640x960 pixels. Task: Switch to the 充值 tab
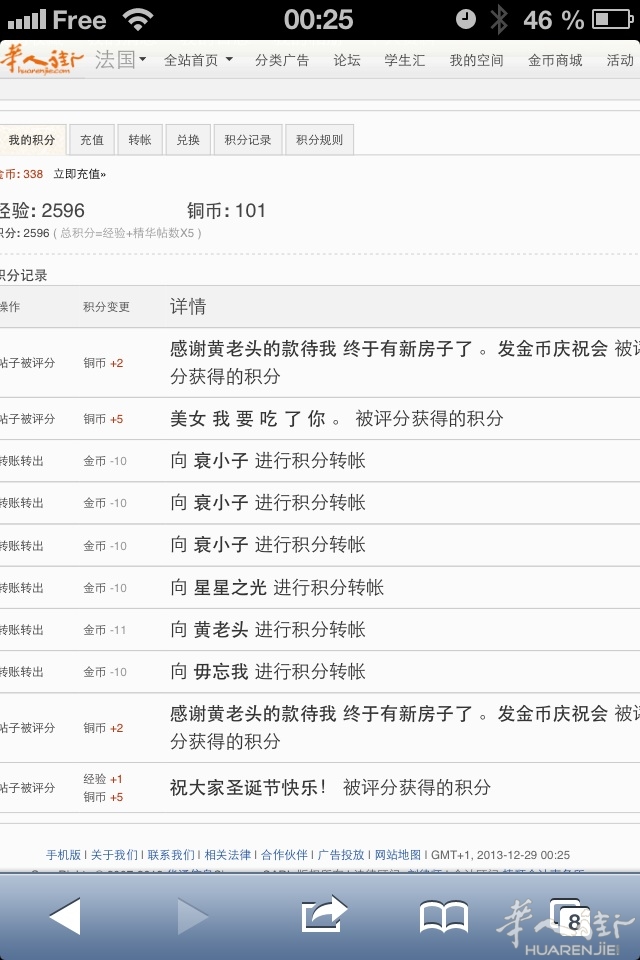coord(92,140)
